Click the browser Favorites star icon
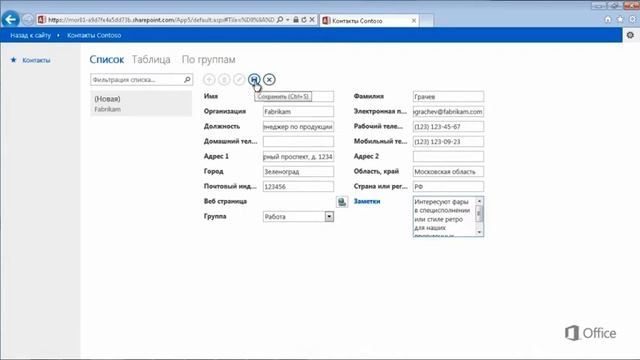This screenshot has height=360, width=640. point(620,20)
